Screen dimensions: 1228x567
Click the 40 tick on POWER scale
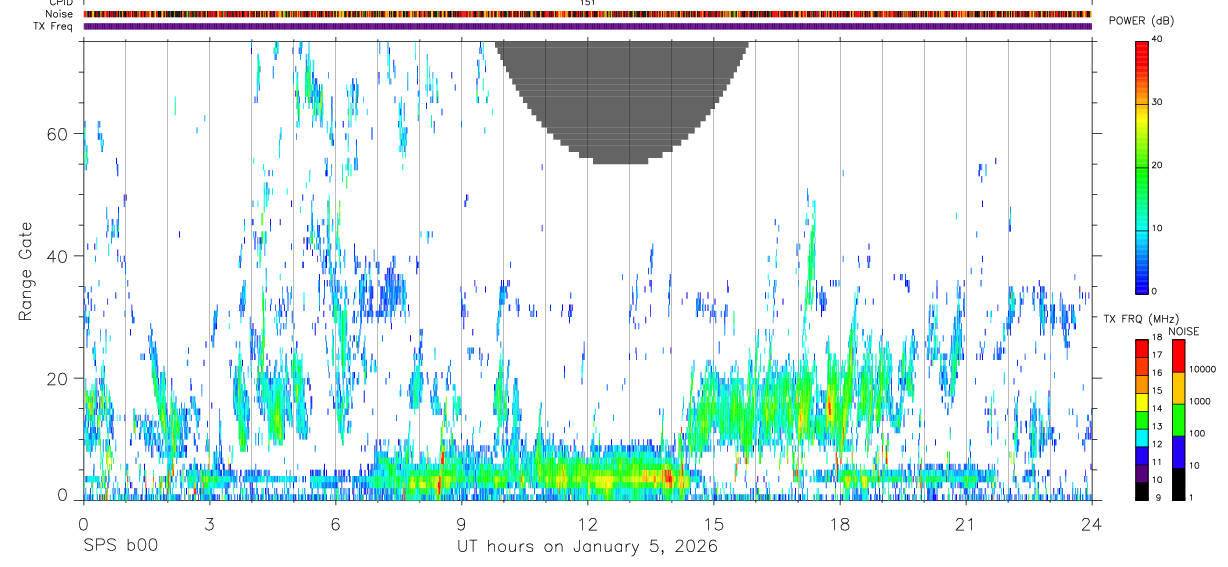click(1158, 40)
